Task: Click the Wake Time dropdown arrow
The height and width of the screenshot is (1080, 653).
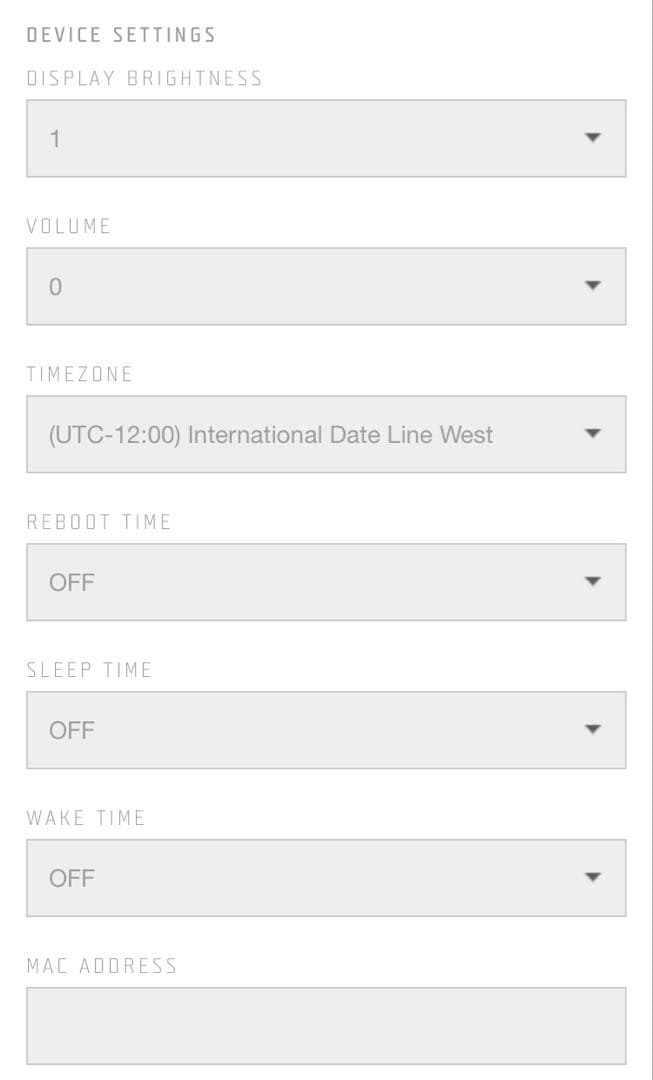Action: (592, 878)
